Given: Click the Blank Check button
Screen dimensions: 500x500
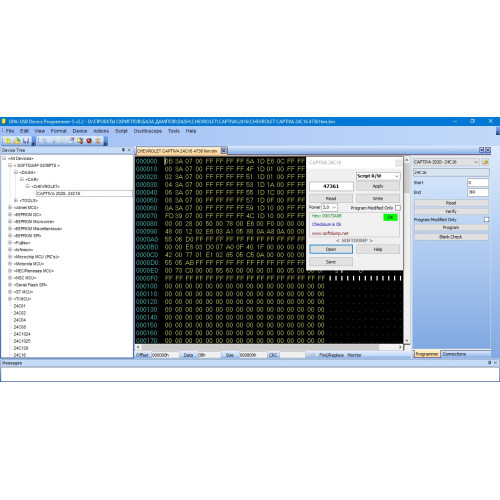Looking at the screenshot, I should click(x=451, y=237).
